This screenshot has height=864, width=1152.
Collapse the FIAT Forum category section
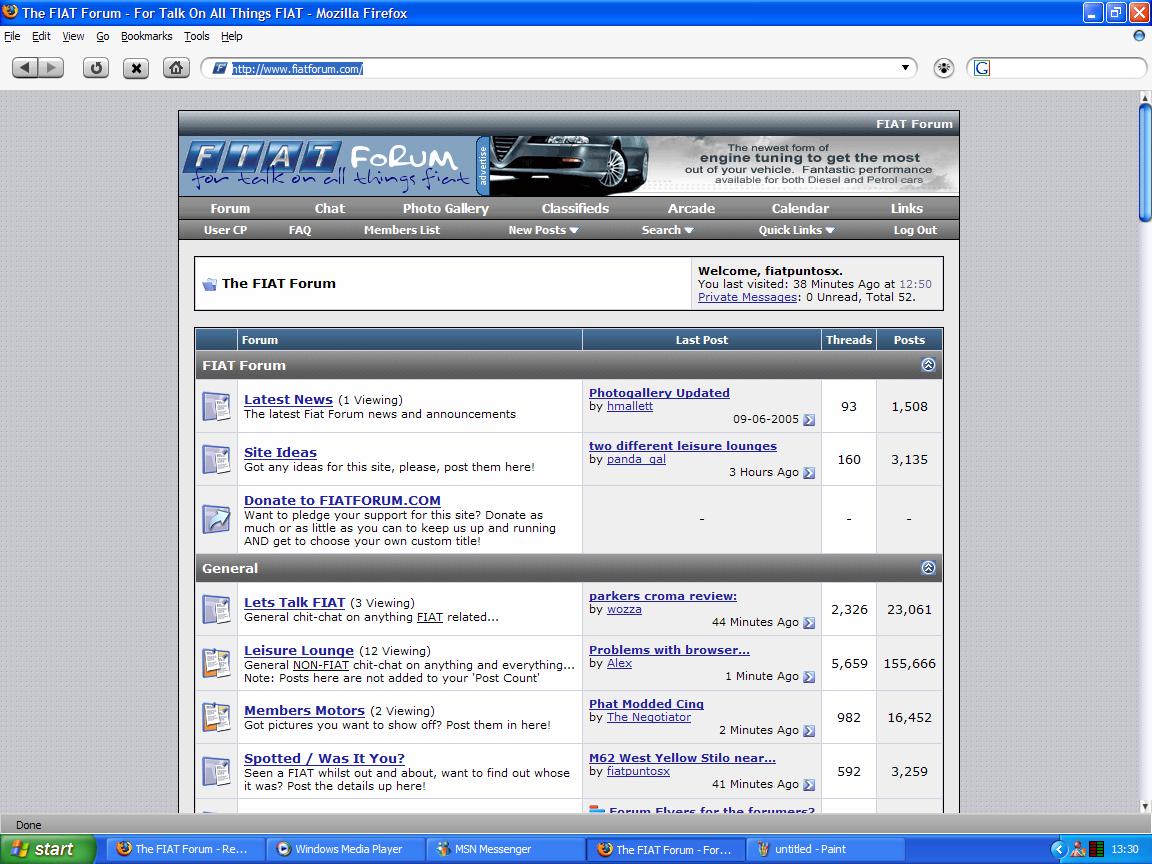(928, 365)
